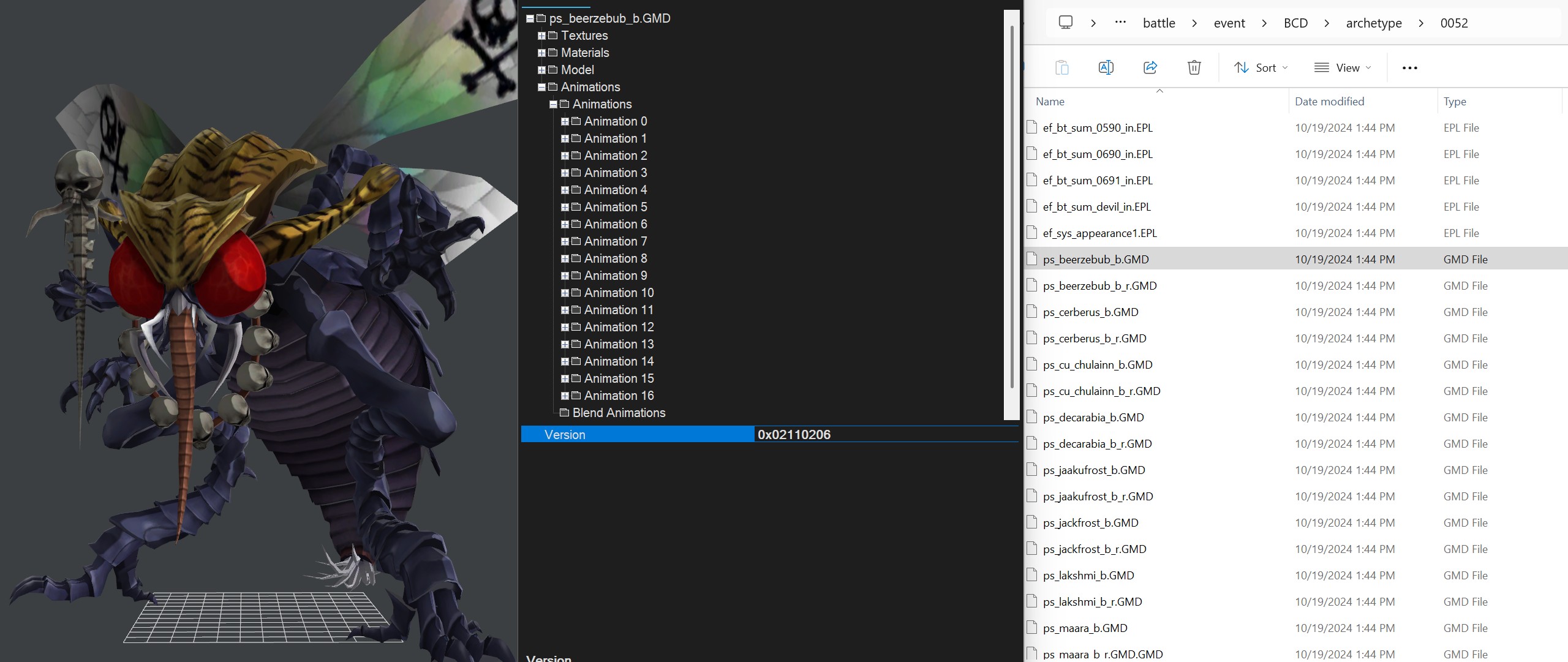
Task: Collapse the nested Animations node
Action: point(554,104)
